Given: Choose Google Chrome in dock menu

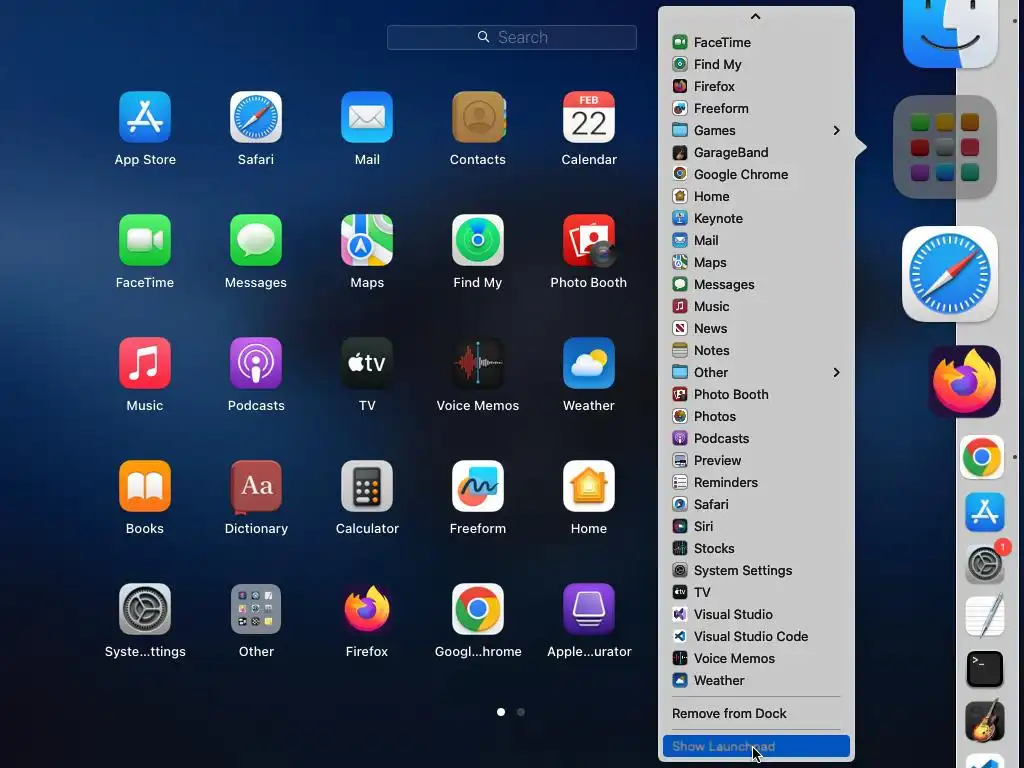Looking at the screenshot, I should click(x=756, y=174).
